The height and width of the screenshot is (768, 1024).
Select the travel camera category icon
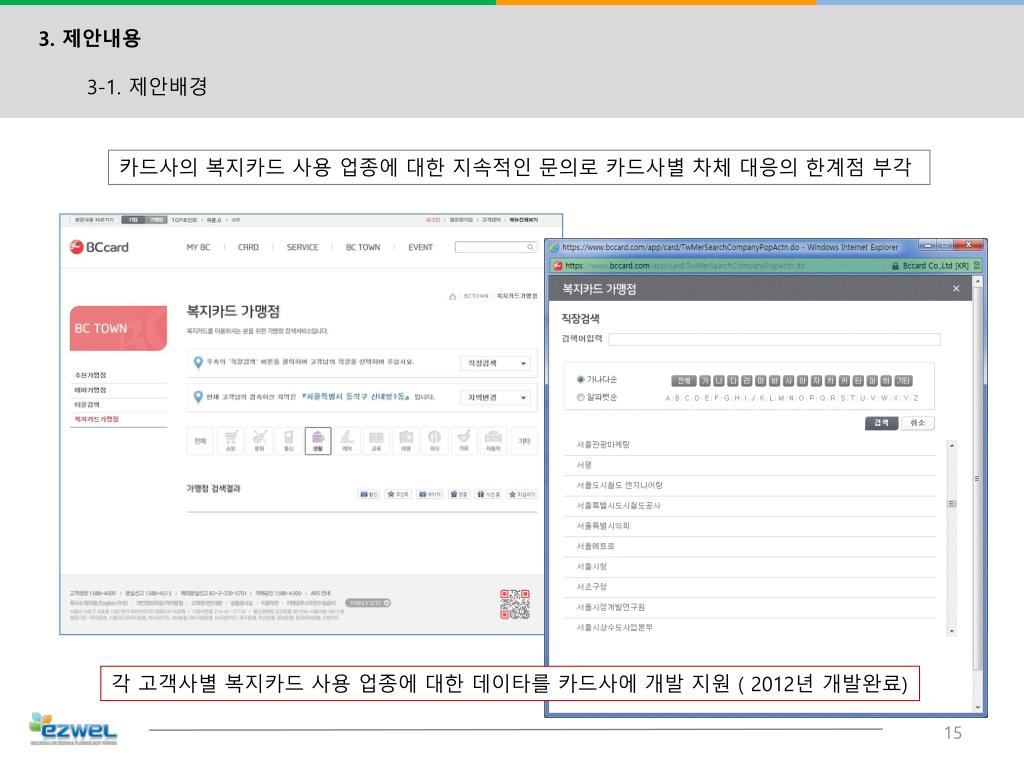pos(406,440)
